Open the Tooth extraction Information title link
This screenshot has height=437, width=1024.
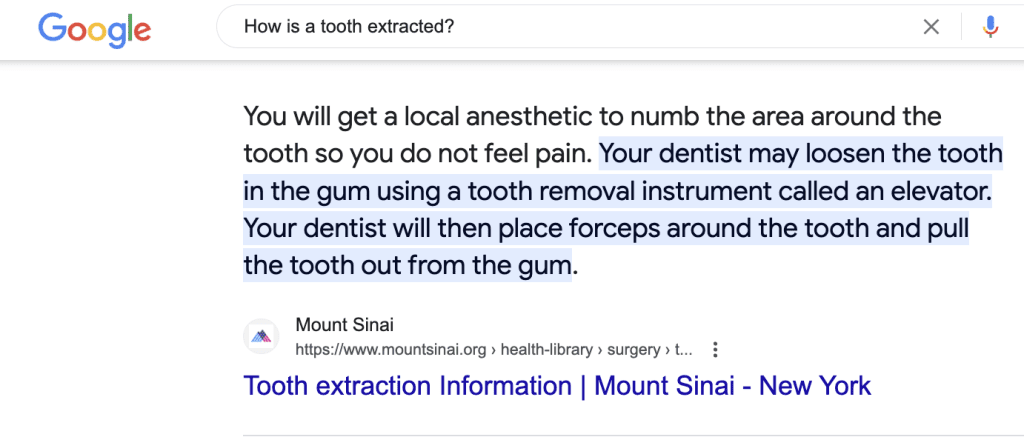557,386
